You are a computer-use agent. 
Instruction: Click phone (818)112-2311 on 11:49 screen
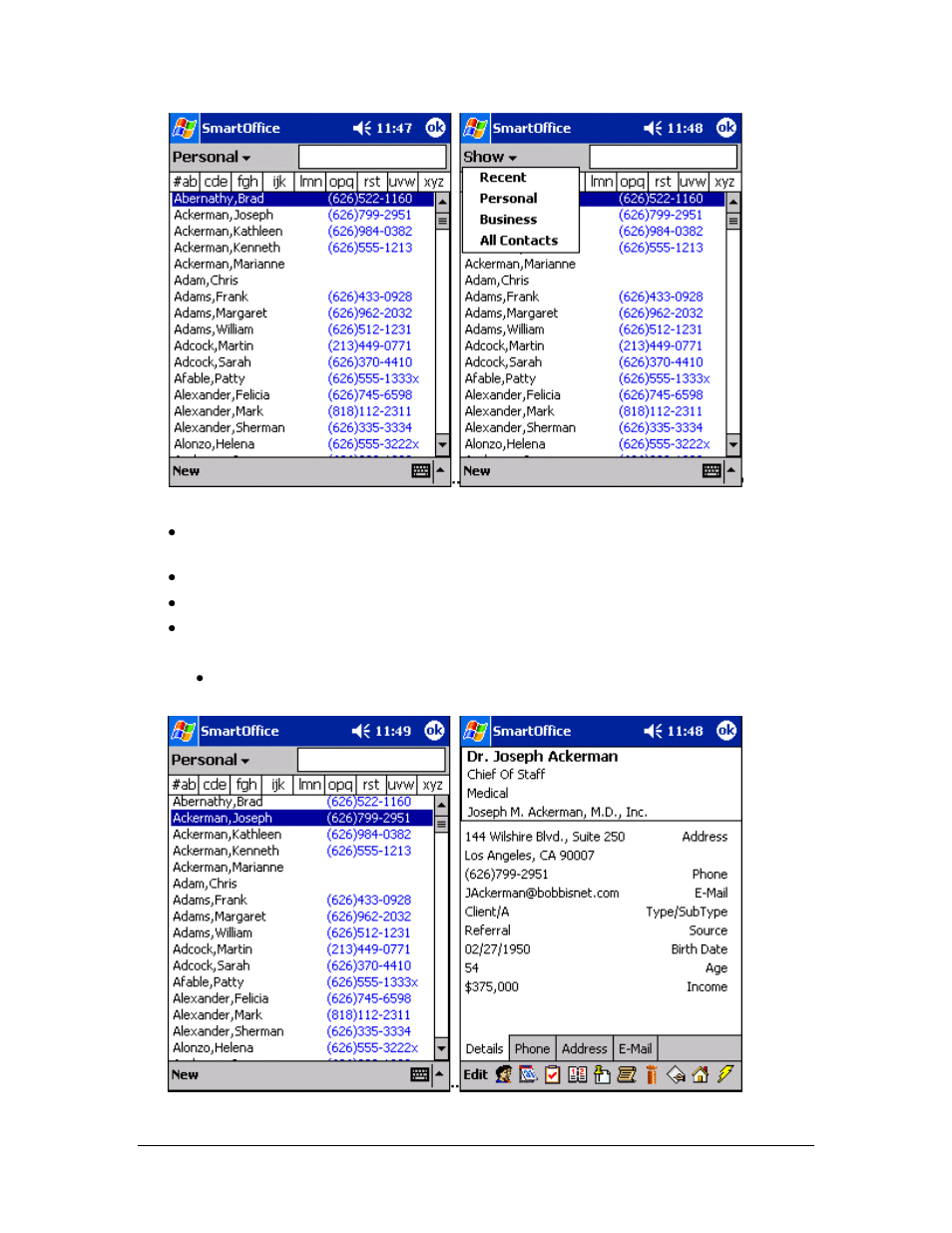[369, 1015]
